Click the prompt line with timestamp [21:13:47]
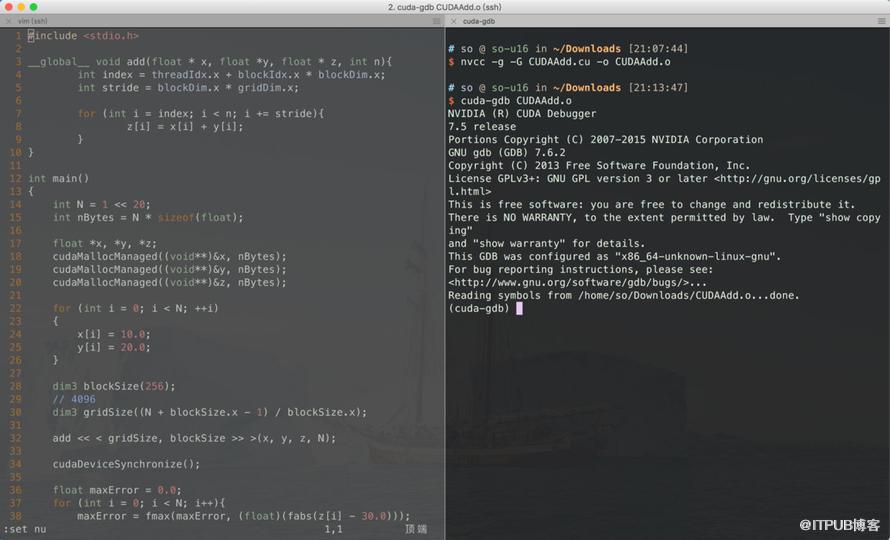Viewport: 890px width, 540px height. click(x=568, y=87)
